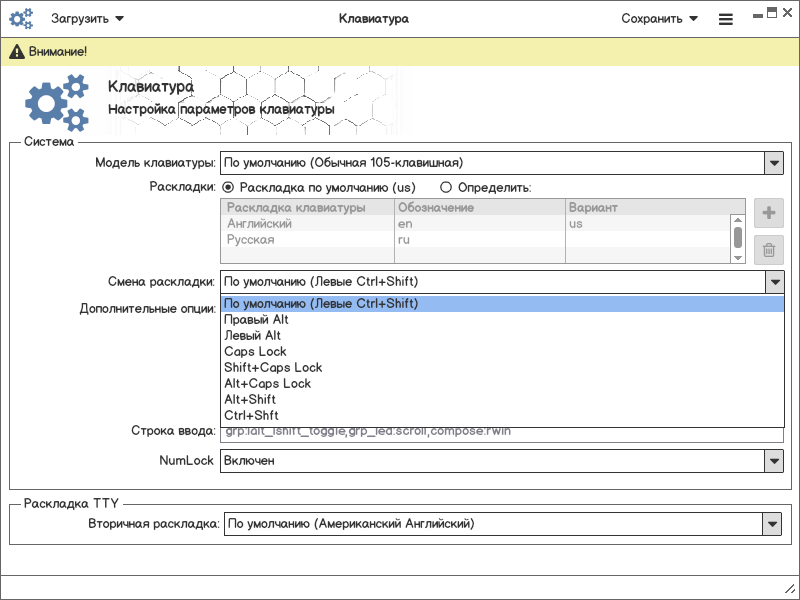Select 'Caps Lock' option in the list
The image size is (800, 600).
(x=255, y=352)
